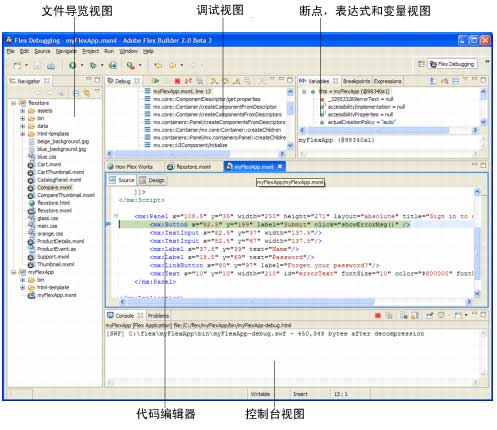Collapse the flexstore project node
Screen dimensions: 497x430
click(13, 103)
